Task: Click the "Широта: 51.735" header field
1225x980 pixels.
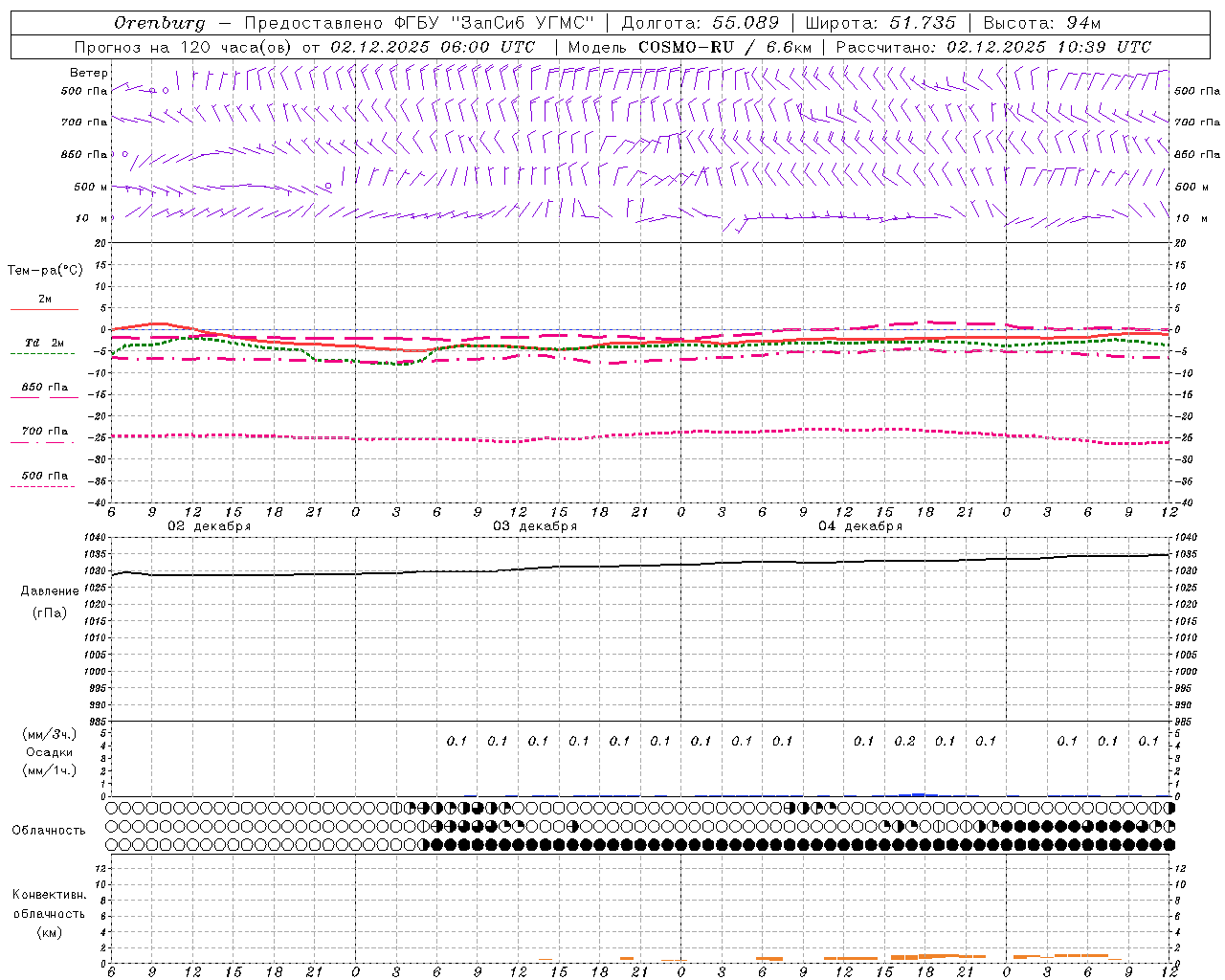Action: 880,23
